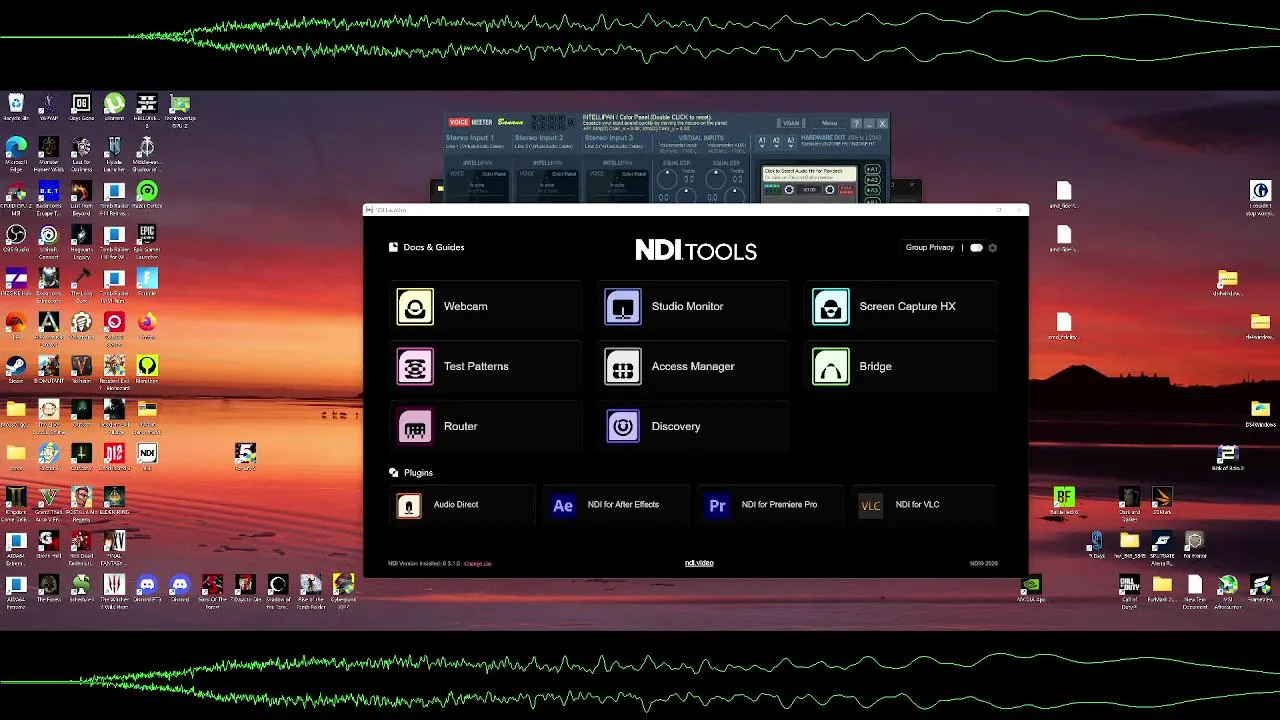Select the NVIDIA App desktop shortcut
1280x720 pixels.
(1031, 590)
